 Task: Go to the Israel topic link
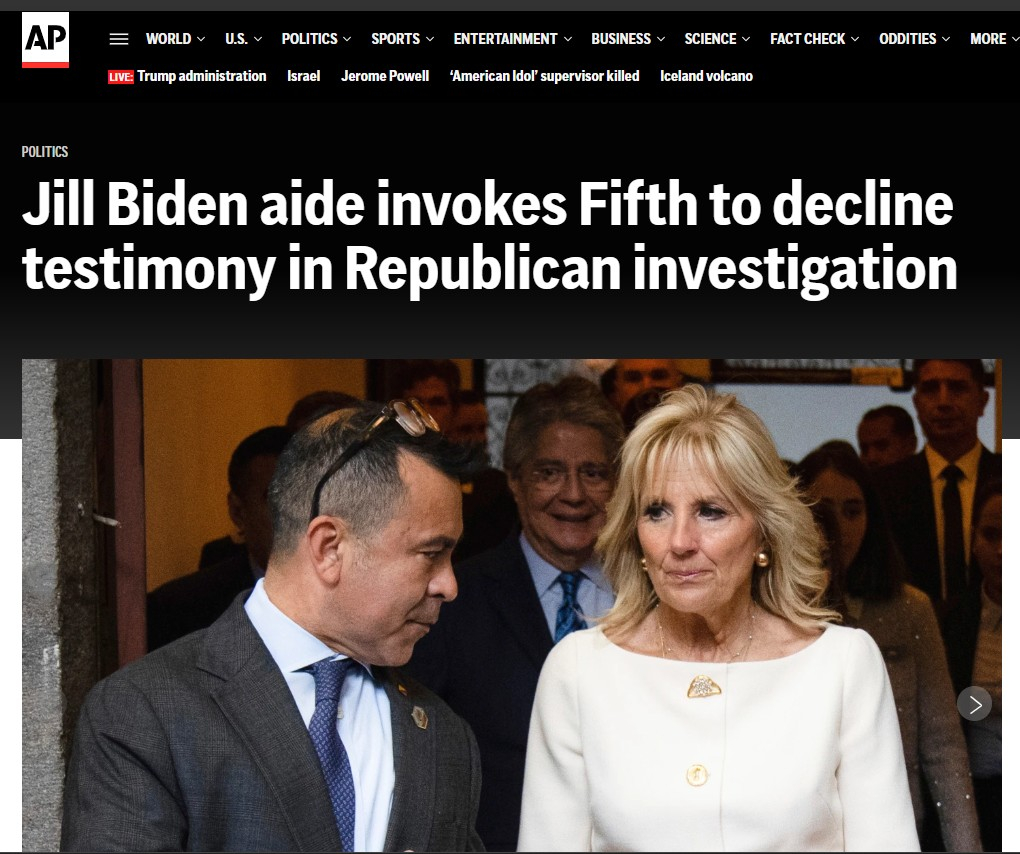tap(304, 76)
